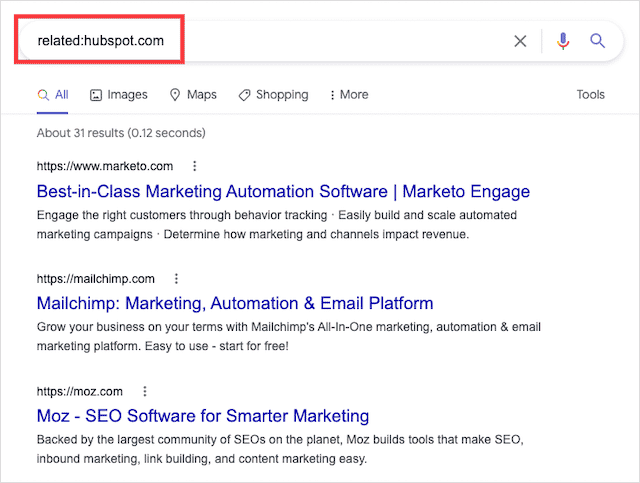Click the https://mailchimp.com URL
This screenshot has width=640, height=483.
tap(96, 278)
